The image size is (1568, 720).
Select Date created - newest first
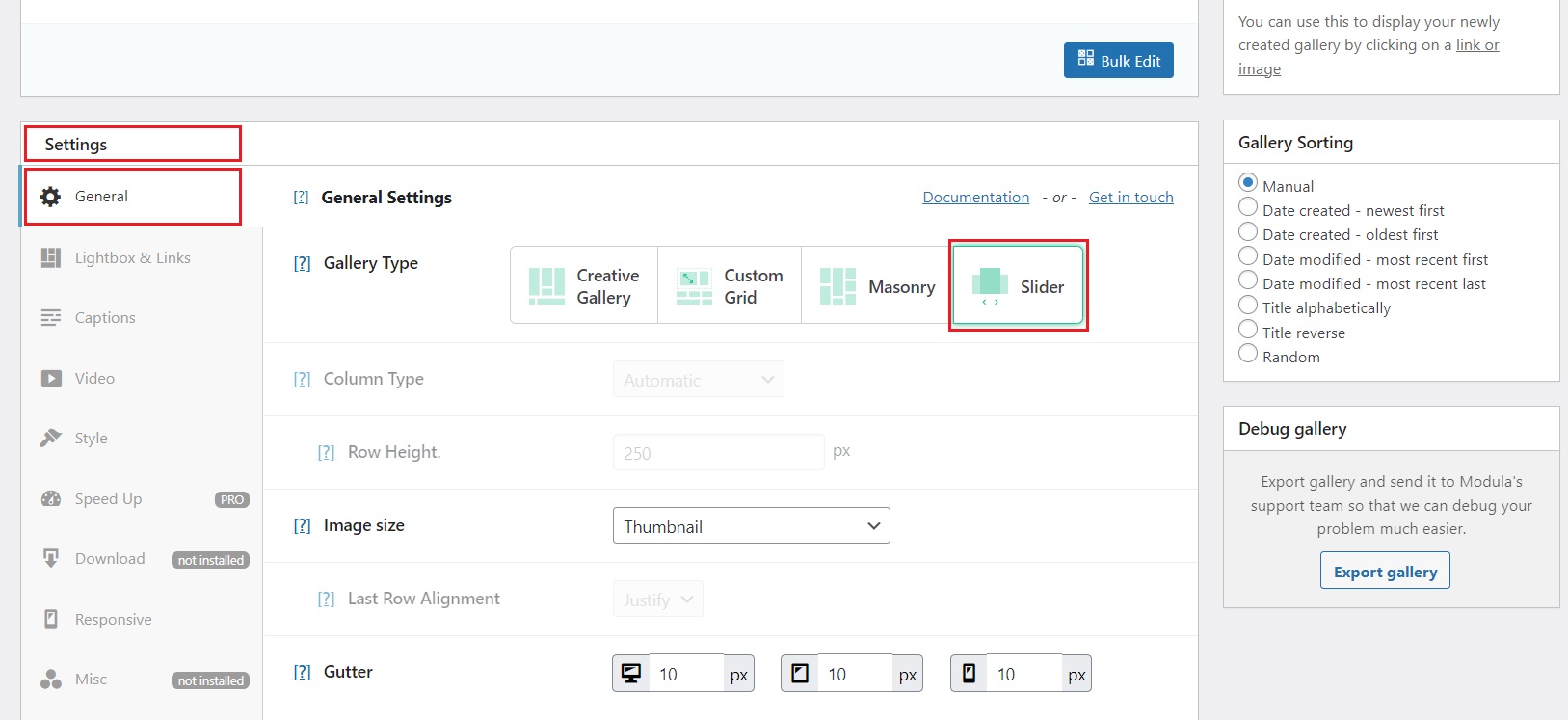tap(1248, 207)
